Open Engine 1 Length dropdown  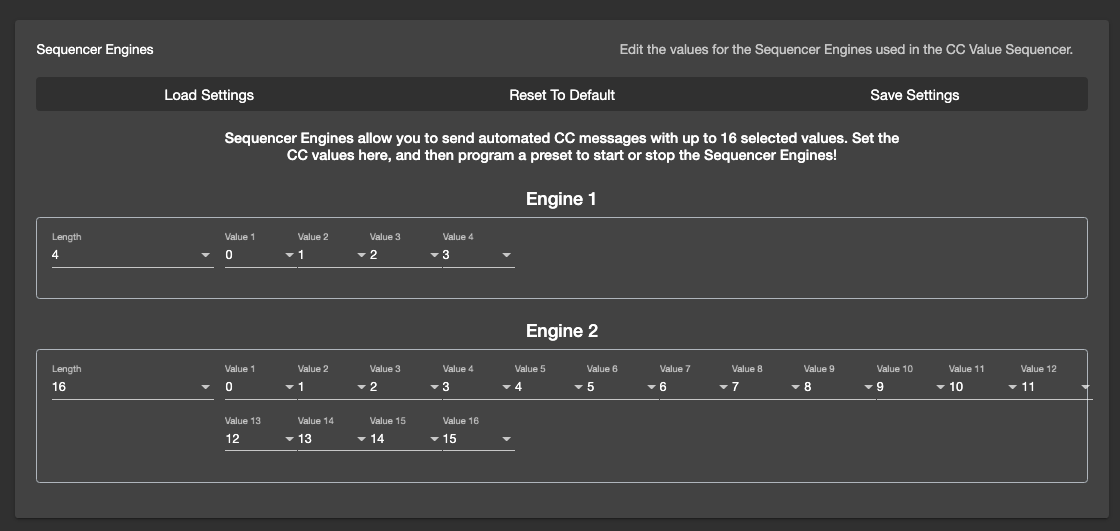pyautogui.click(x=132, y=255)
